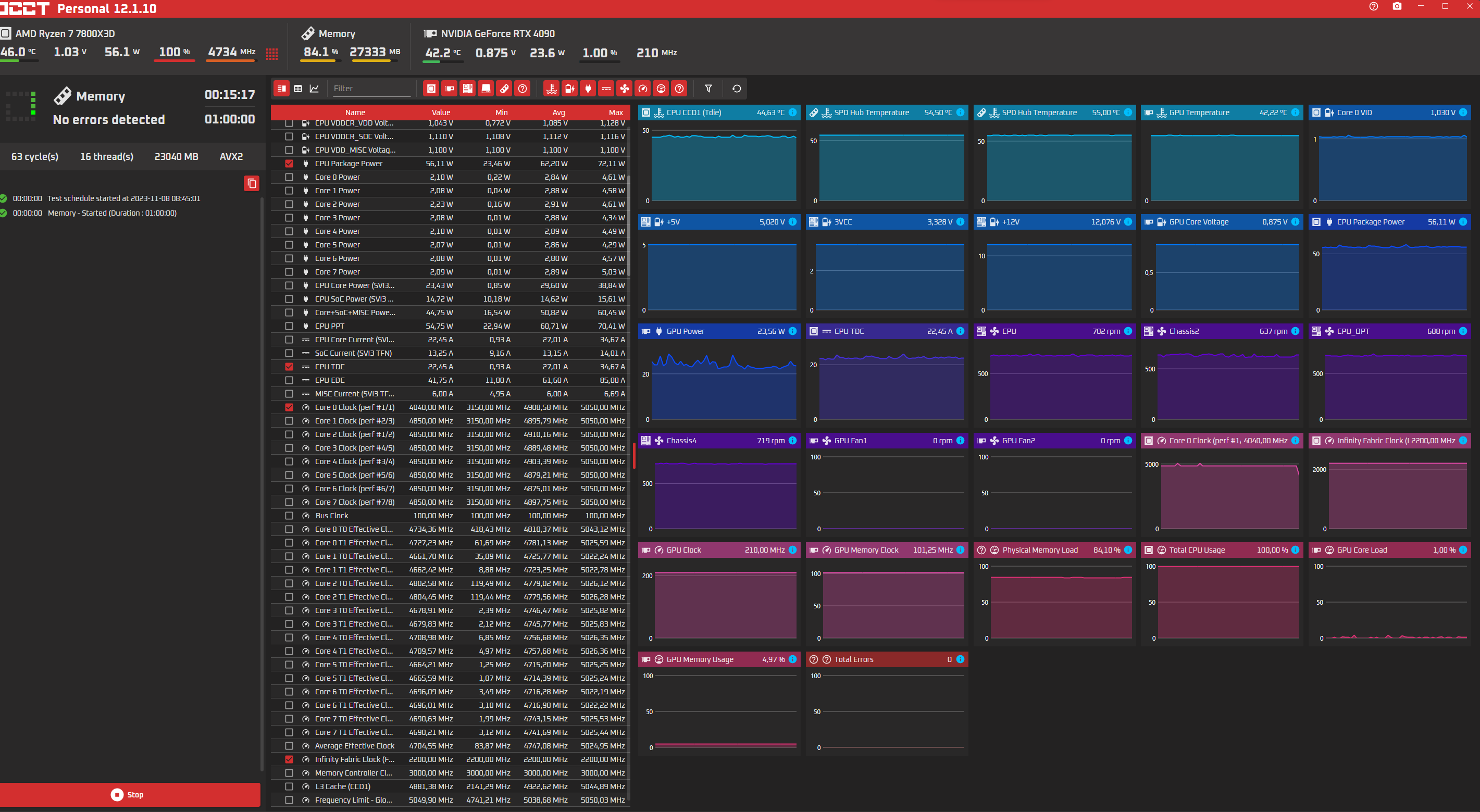
Task: Stop the running memory test
Action: click(130, 795)
